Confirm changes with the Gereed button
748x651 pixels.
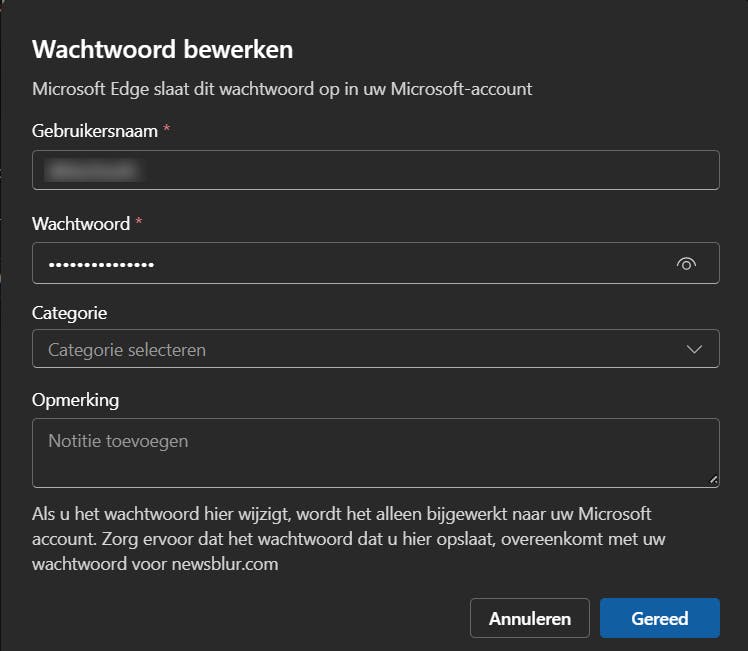coord(660,618)
